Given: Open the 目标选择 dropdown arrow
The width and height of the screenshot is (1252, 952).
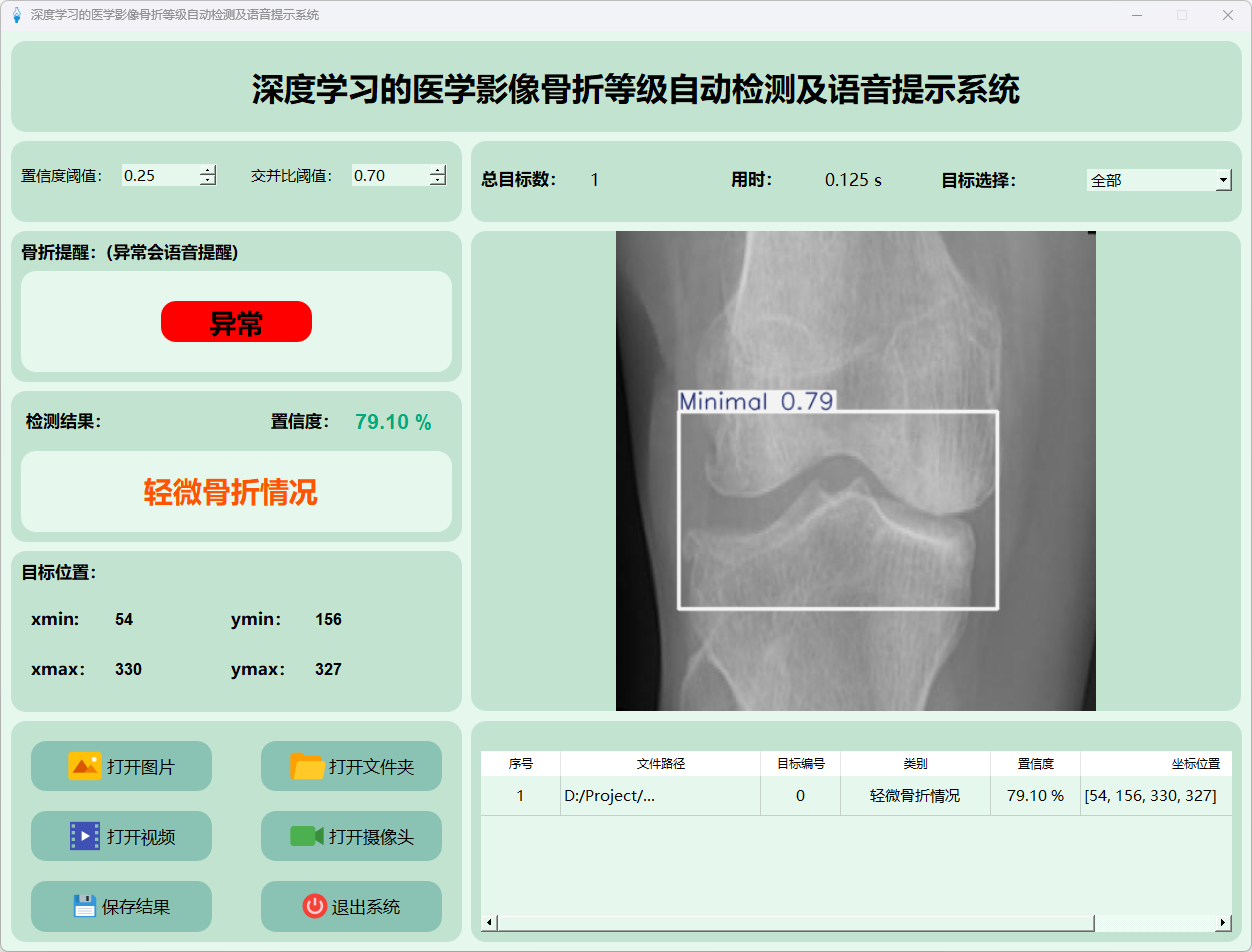Looking at the screenshot, I should pos(1224,180).
